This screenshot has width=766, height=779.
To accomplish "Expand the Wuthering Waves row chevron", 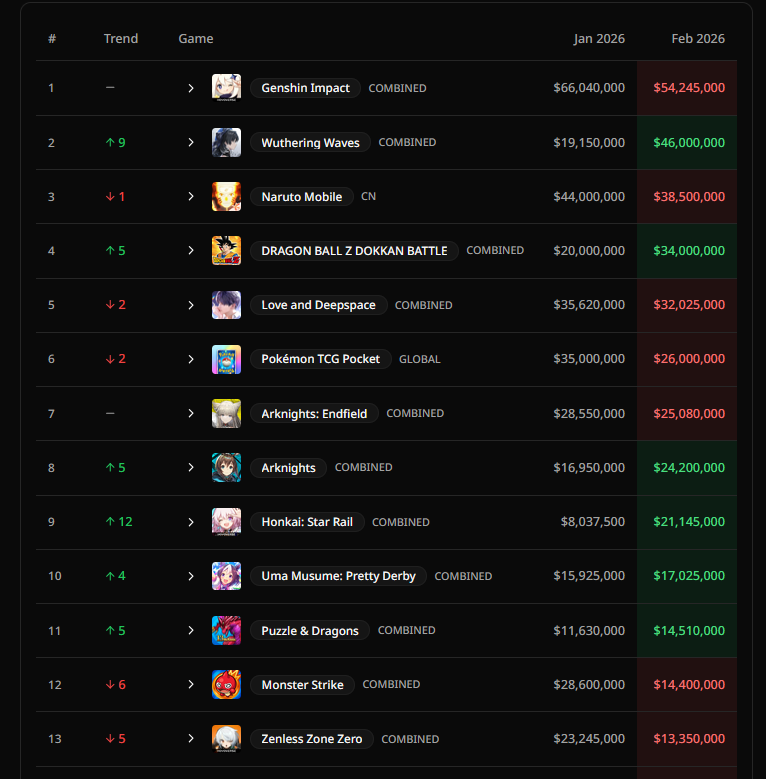I will (x=191, y=143).
